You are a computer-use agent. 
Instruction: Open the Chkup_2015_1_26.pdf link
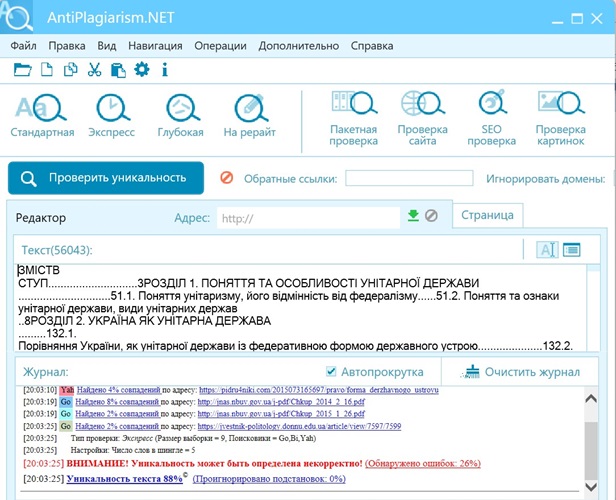click(x=281, y=414)
